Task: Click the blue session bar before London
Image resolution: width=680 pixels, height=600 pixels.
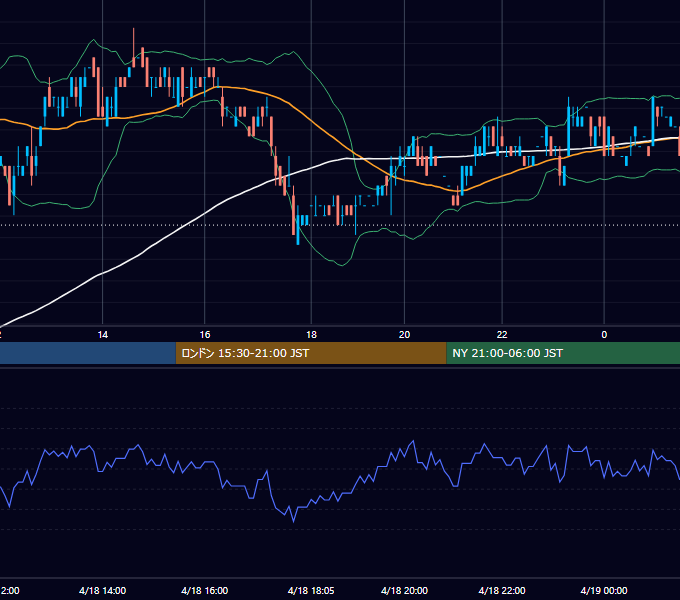Action: click(x=88, y=353)
